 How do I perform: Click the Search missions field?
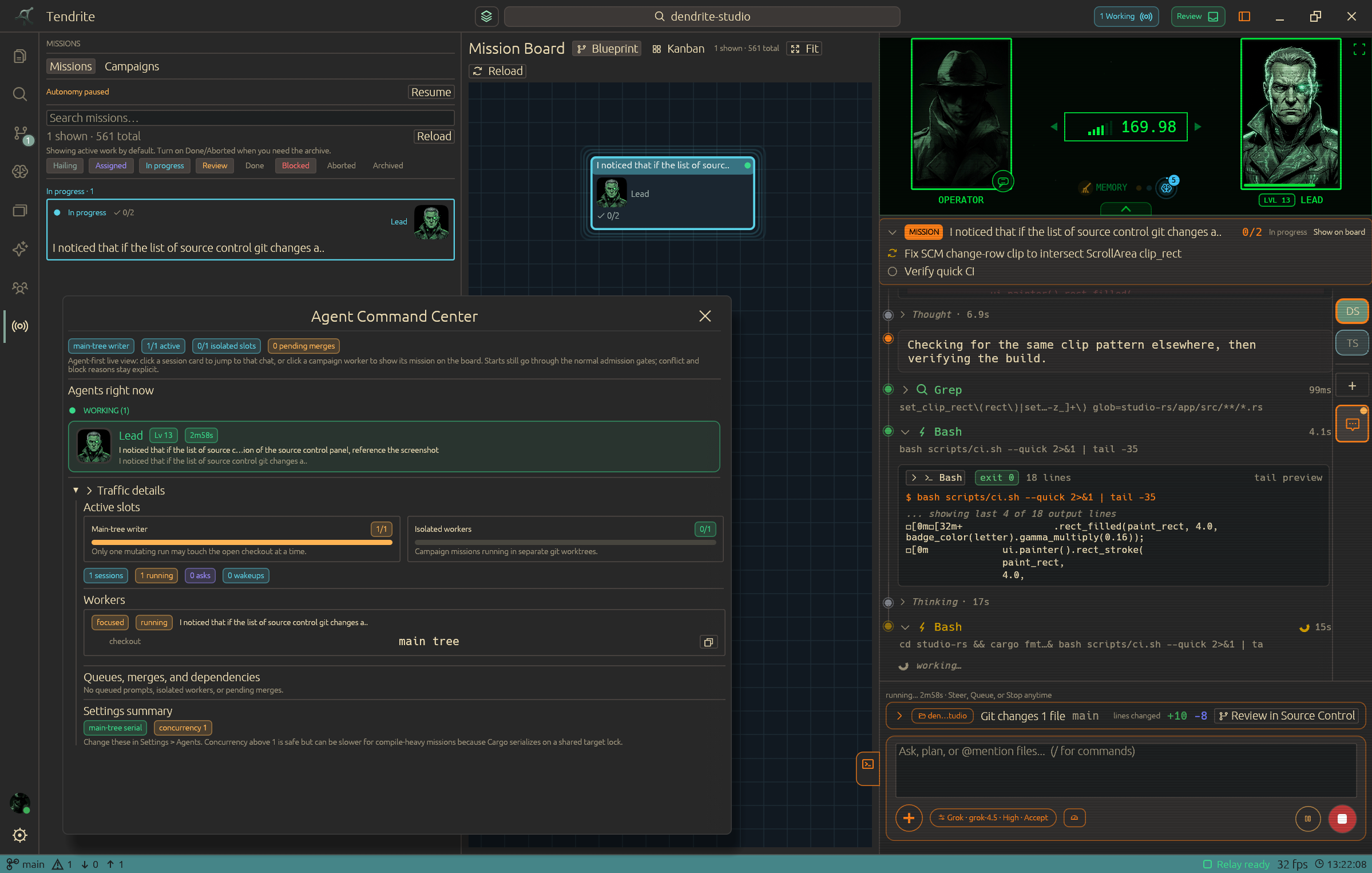click(251, 118)
